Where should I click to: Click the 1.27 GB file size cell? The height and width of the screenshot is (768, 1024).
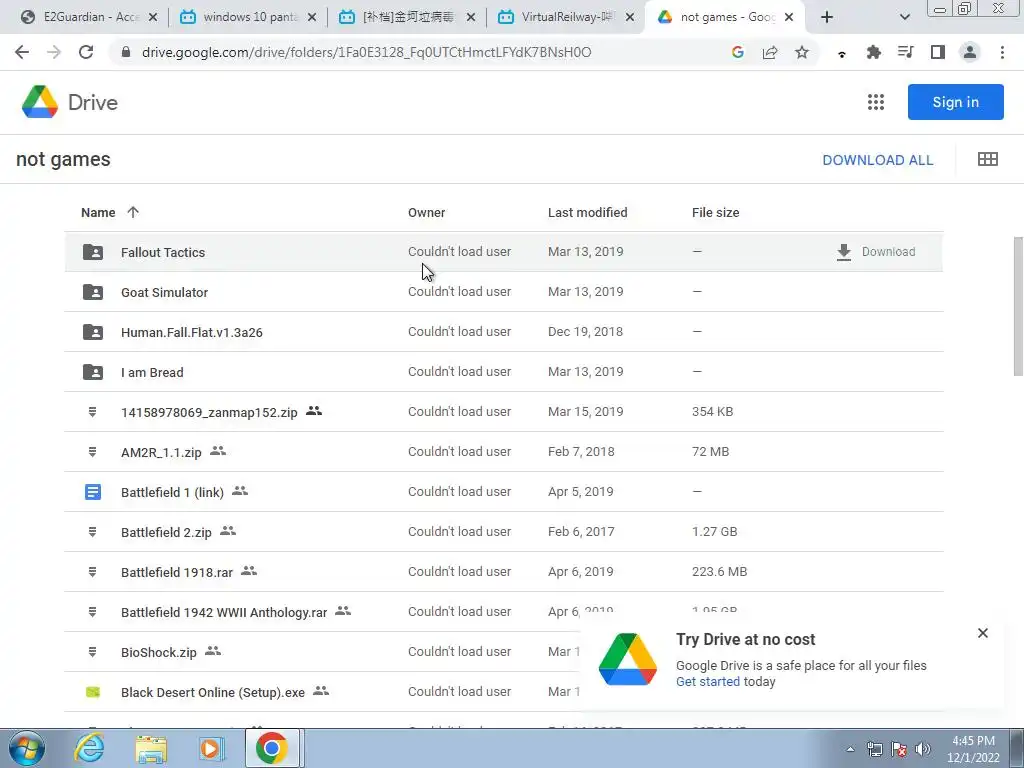[x=714, y=532]
